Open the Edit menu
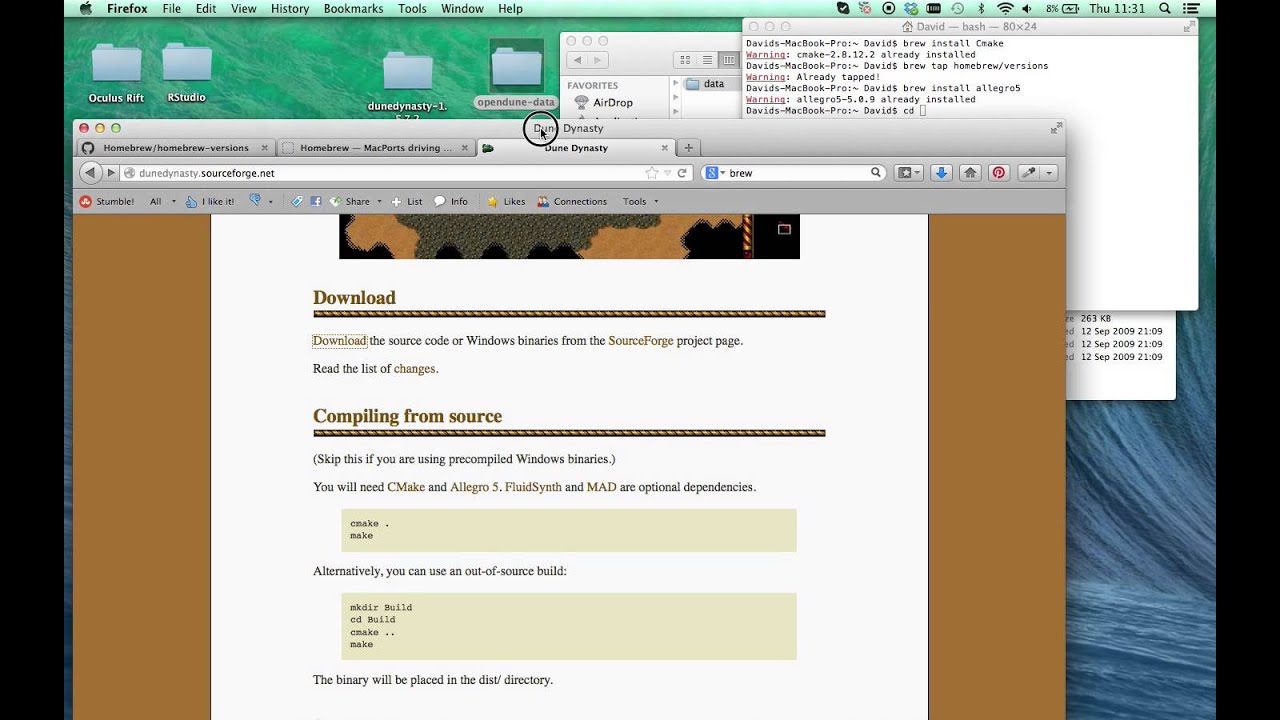 coord(206,9)
